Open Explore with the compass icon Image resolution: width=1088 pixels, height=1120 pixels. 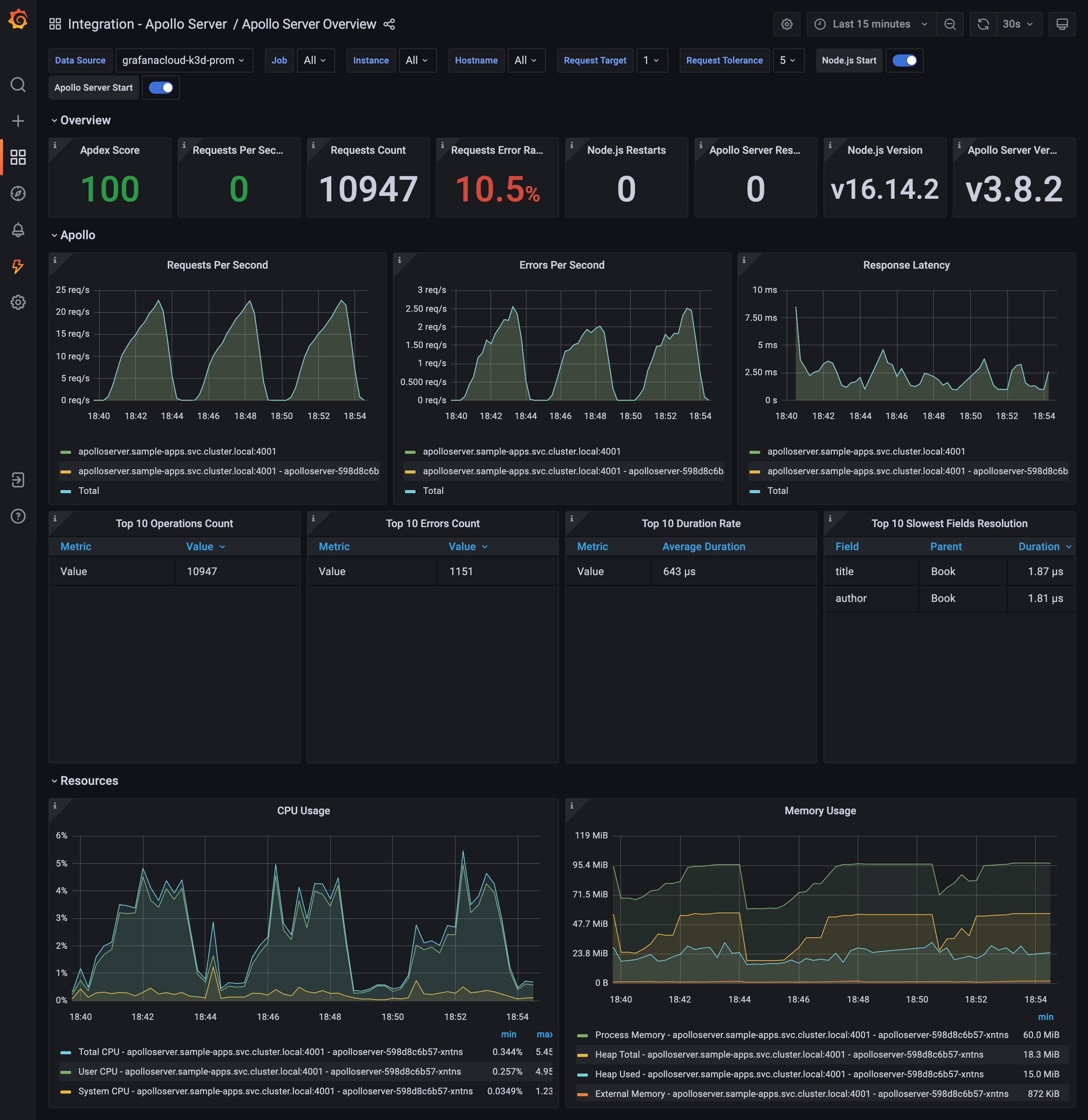click(x=19, y=194)
